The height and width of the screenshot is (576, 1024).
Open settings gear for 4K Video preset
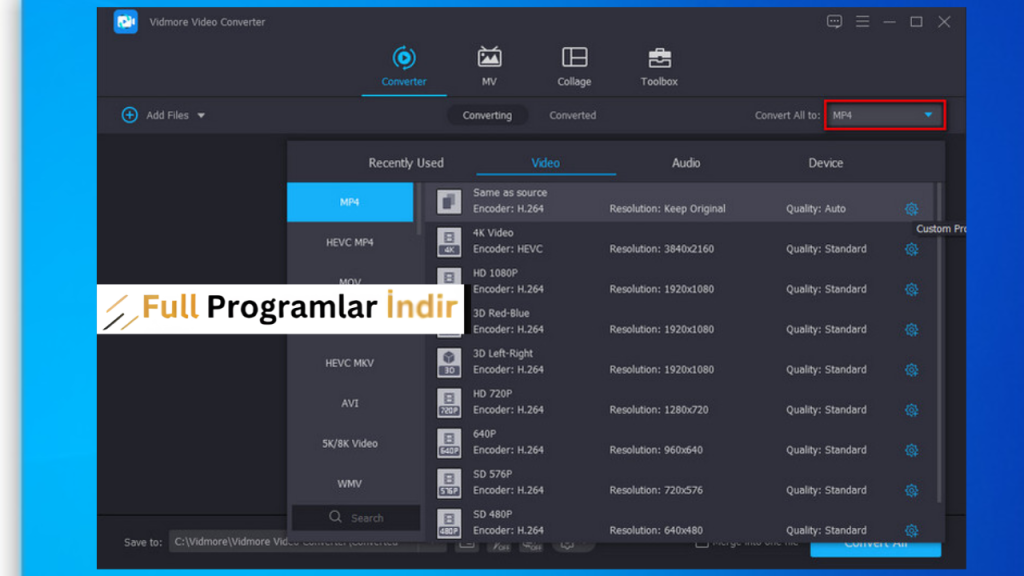(911, 249)
